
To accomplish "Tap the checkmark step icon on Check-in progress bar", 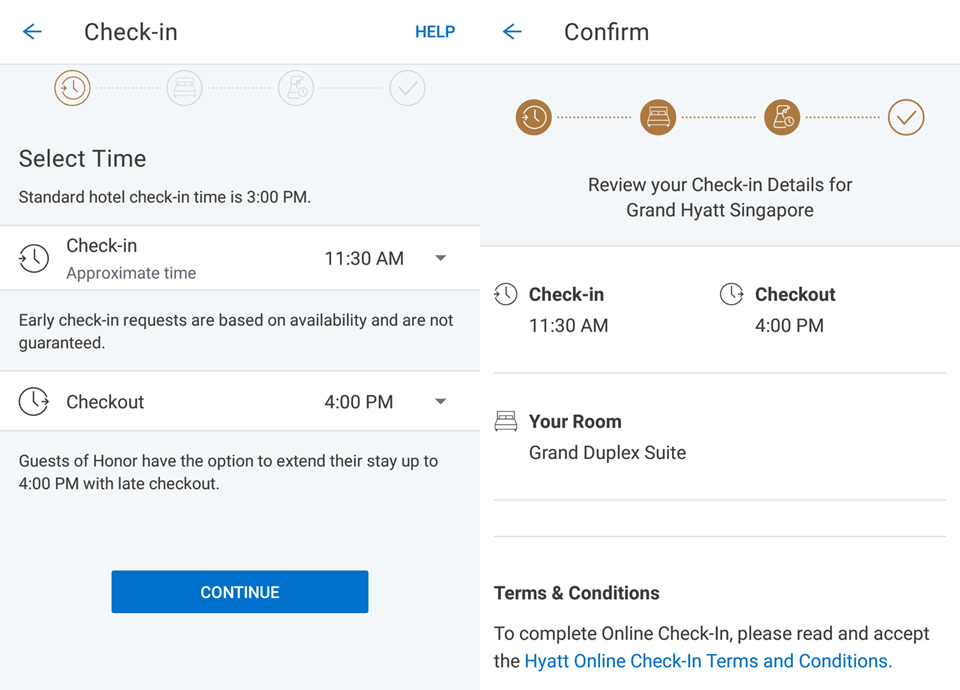I will click(407, 89).
